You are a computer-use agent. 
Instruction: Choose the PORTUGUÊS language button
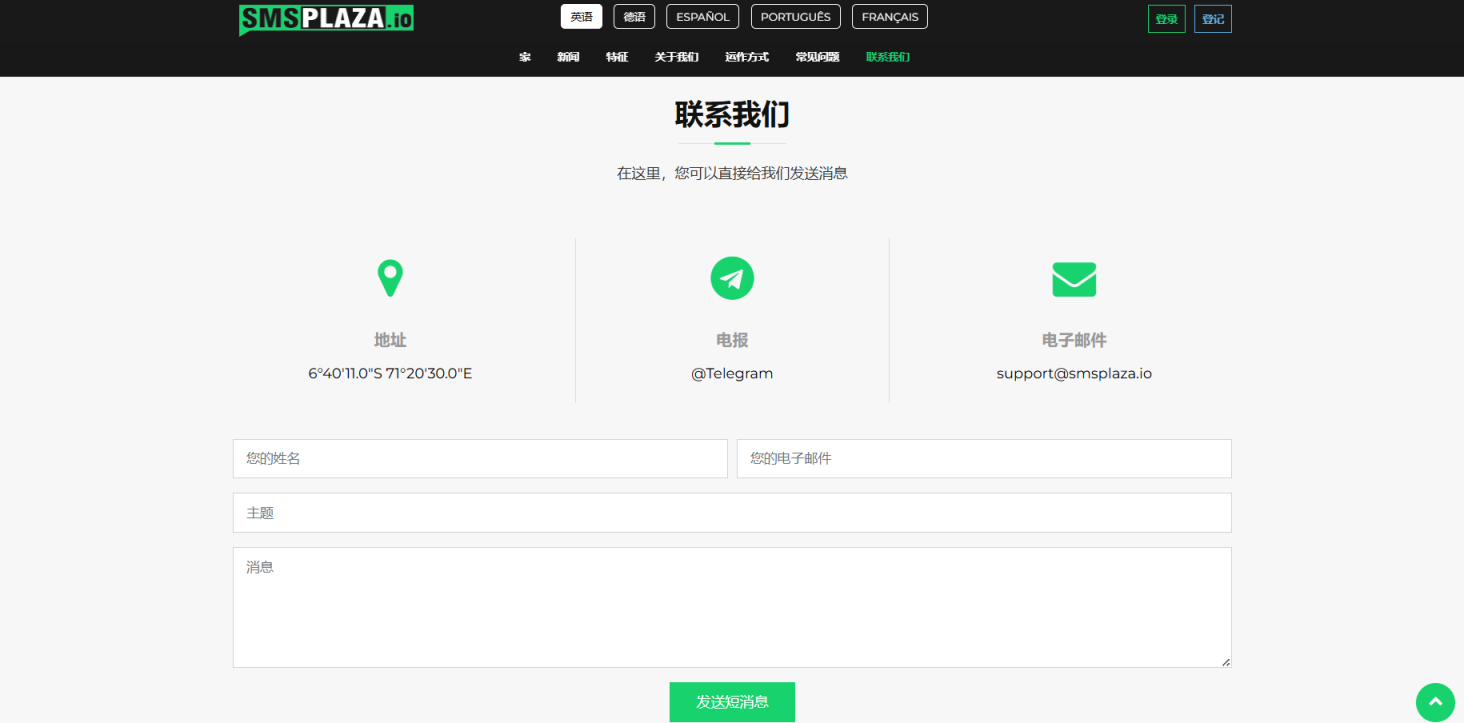795,17
